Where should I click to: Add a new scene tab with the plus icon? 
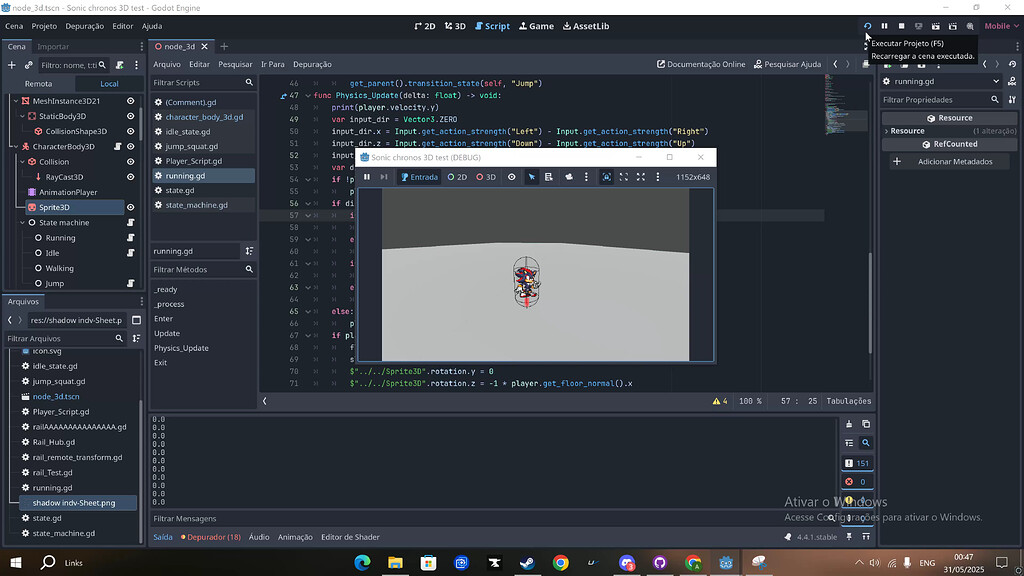tap(224, 46)
